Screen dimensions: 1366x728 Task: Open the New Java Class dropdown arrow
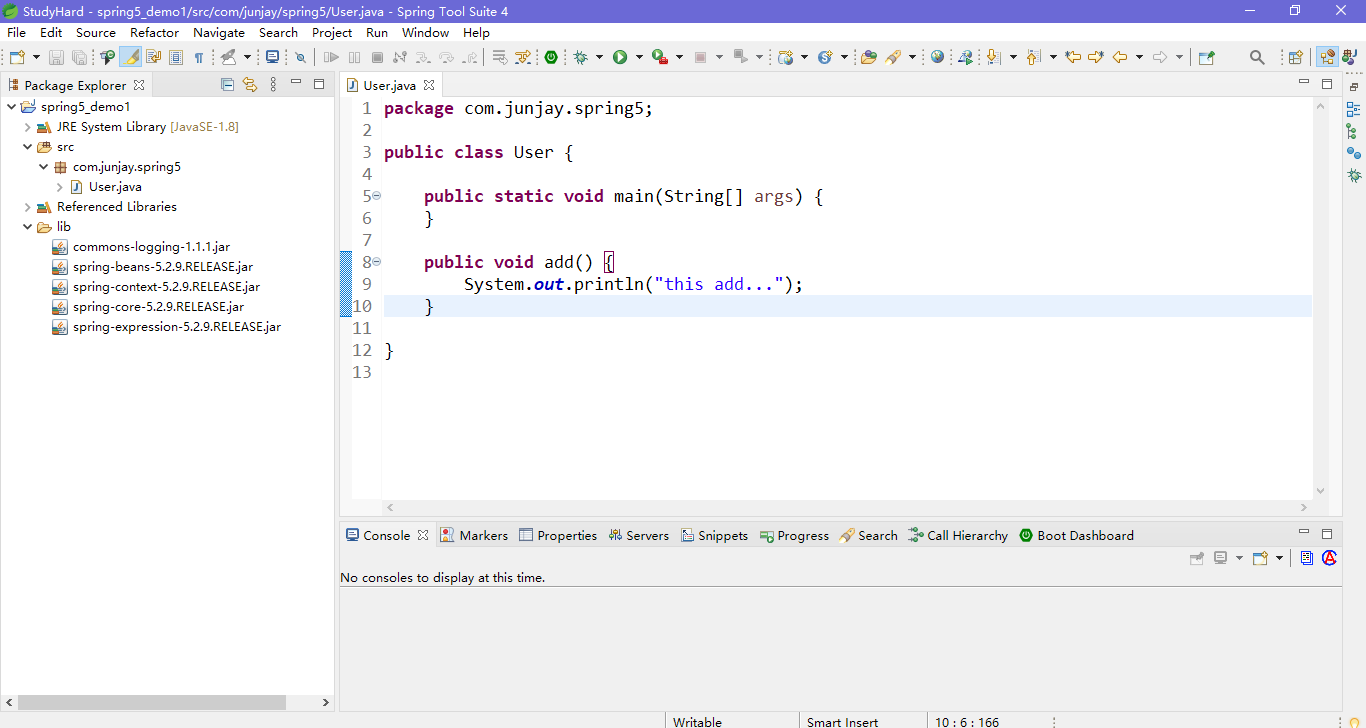coord(844,57)
